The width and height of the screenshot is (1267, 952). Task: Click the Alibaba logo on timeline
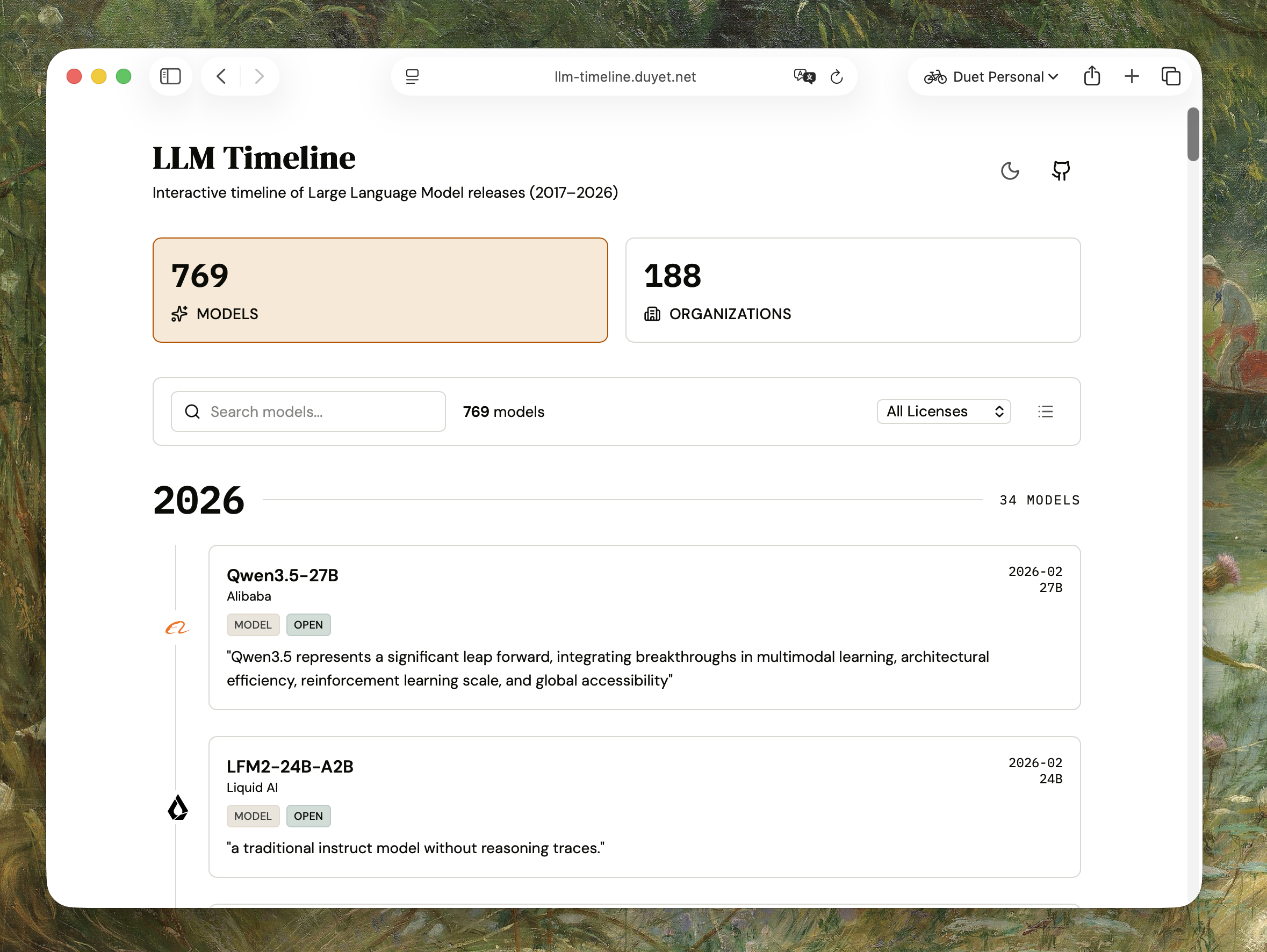coord(177,628)
